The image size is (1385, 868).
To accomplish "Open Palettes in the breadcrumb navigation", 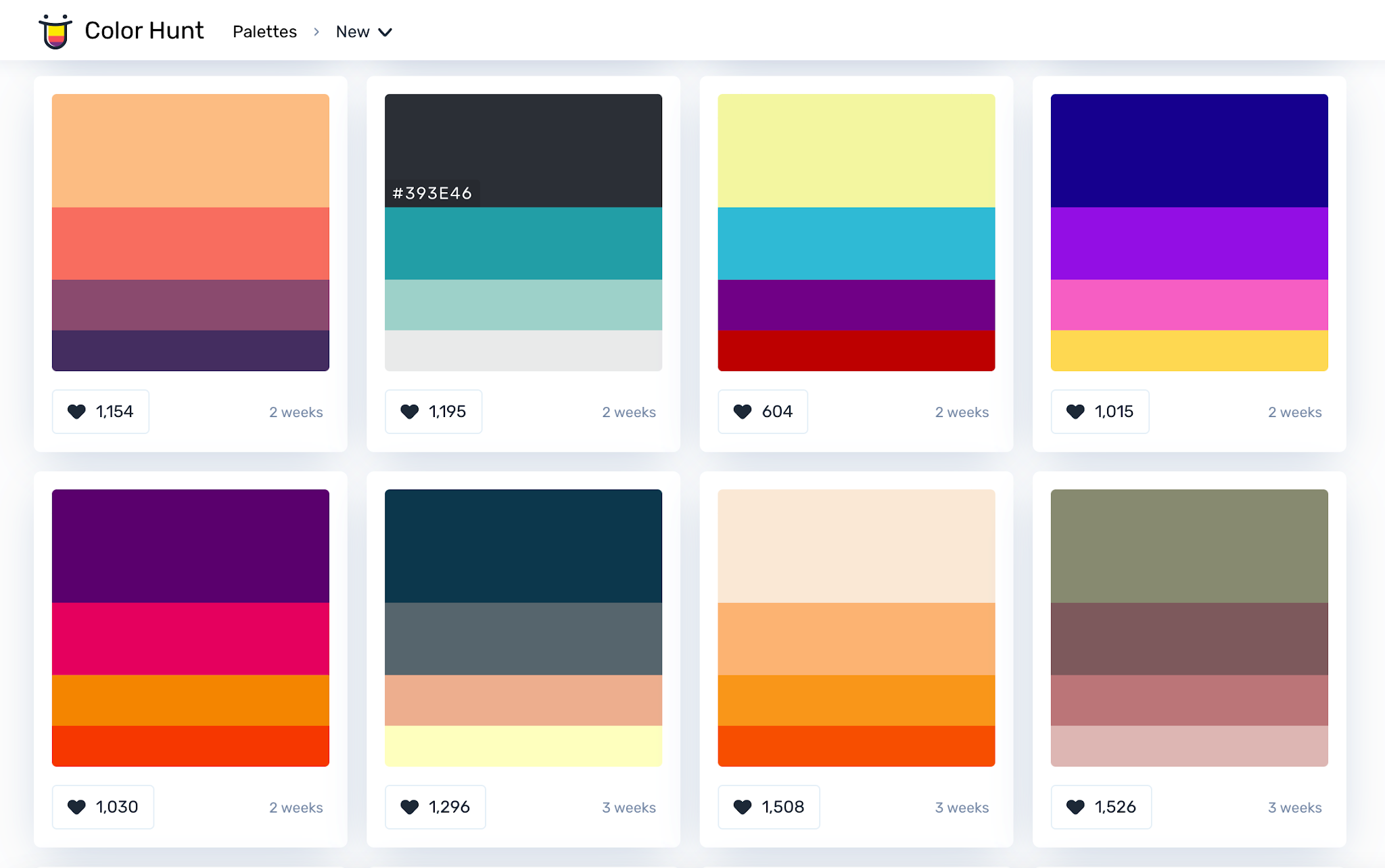I will click(264, 32).
